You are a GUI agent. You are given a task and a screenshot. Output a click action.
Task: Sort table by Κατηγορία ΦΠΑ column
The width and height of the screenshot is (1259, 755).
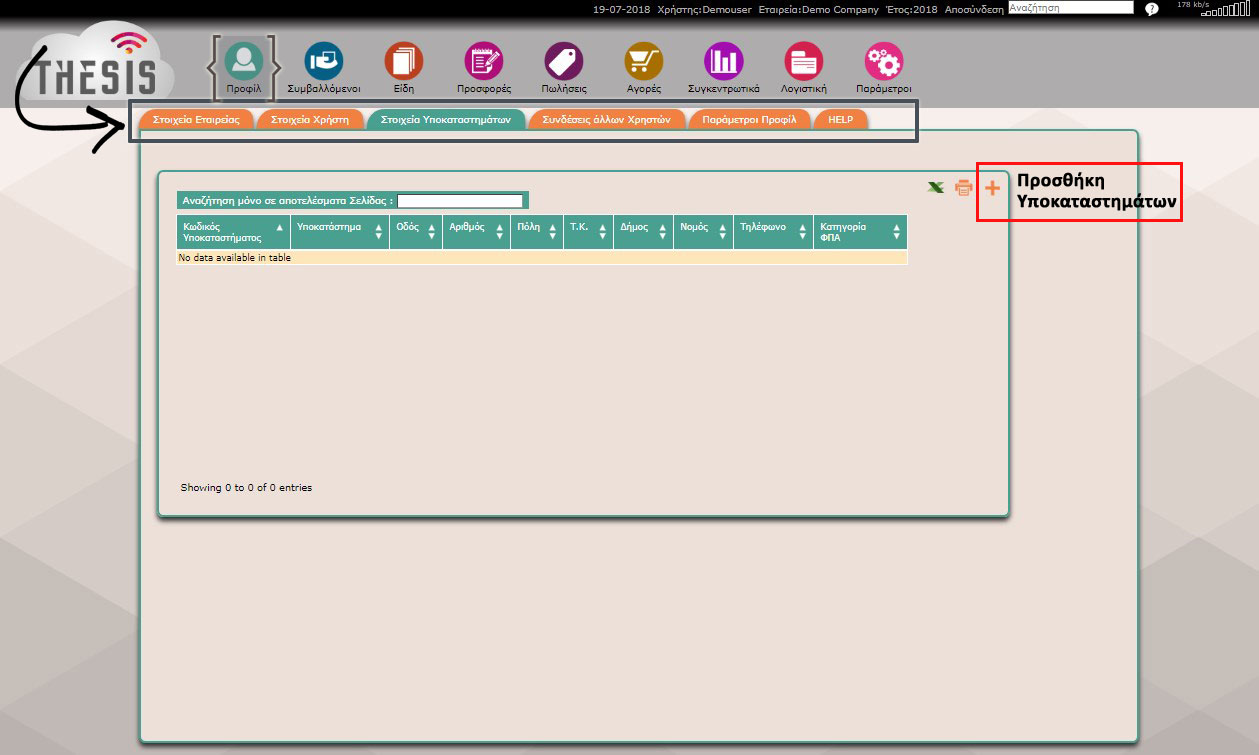860,232
